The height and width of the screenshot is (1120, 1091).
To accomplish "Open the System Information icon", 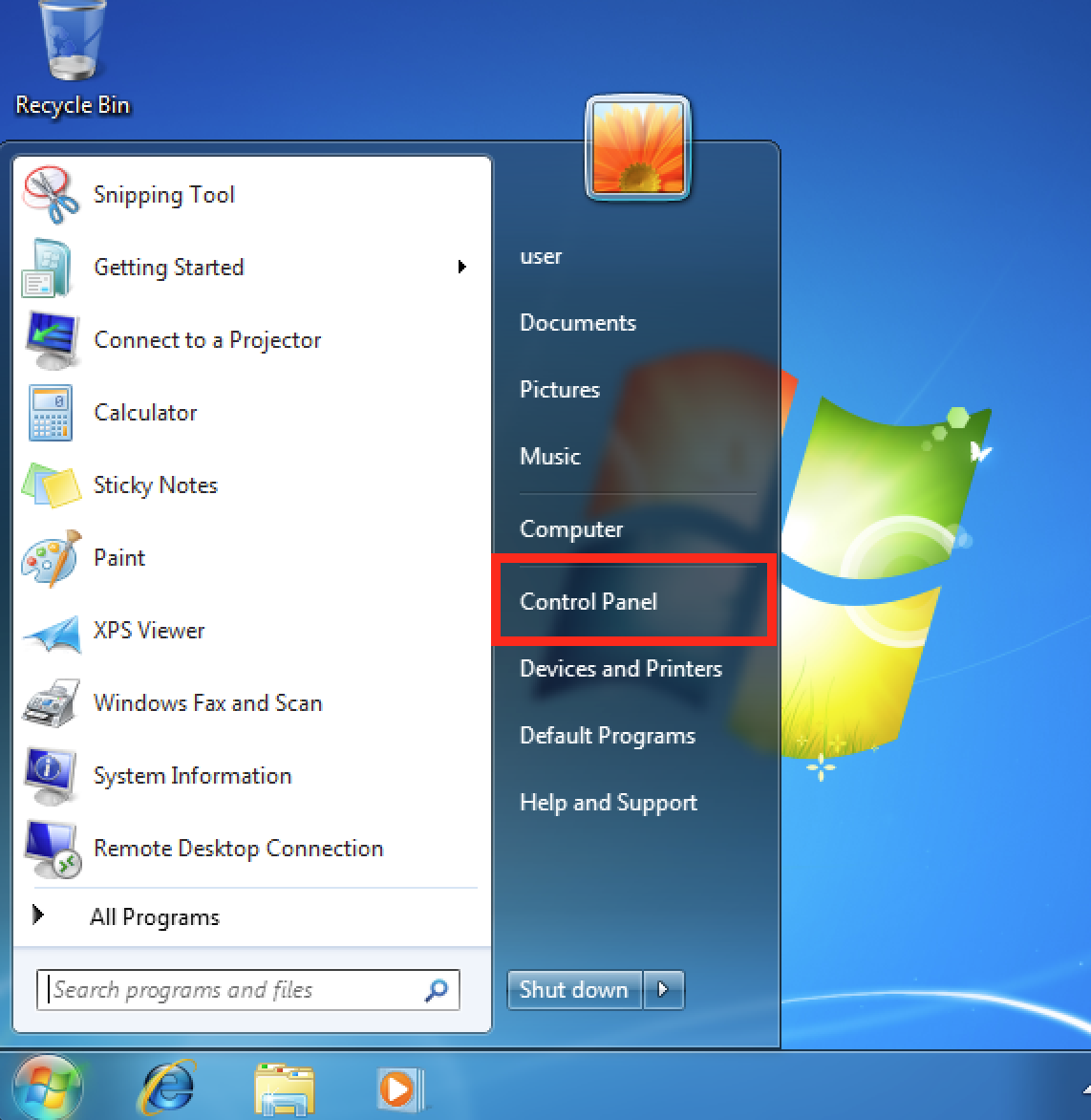I will pyautogui.click(x=50, y=776).
